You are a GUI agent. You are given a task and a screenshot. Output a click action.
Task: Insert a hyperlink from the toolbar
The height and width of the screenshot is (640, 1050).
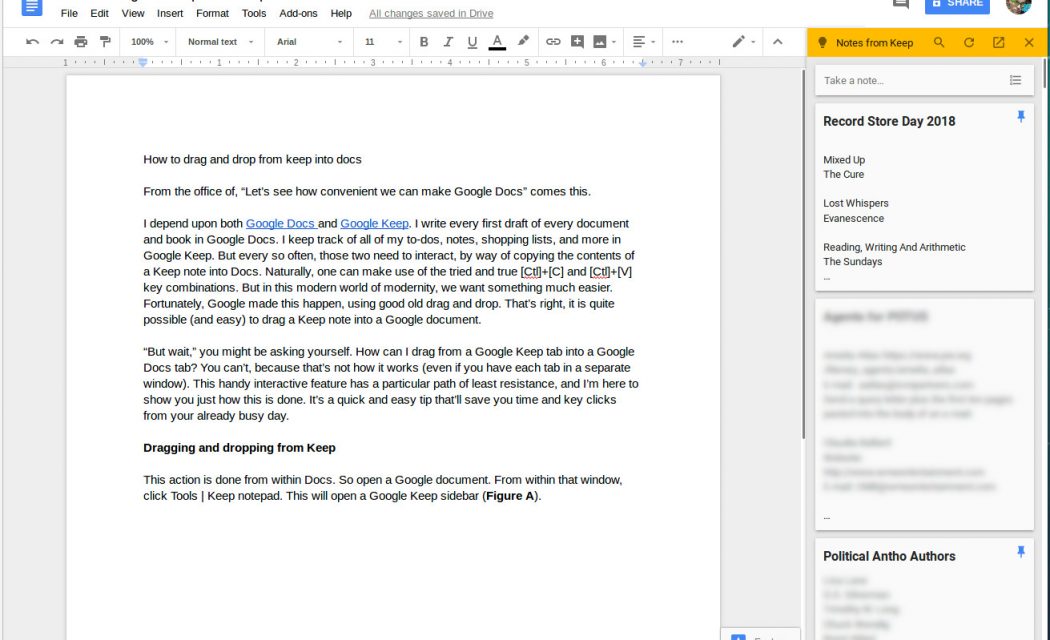553,42
